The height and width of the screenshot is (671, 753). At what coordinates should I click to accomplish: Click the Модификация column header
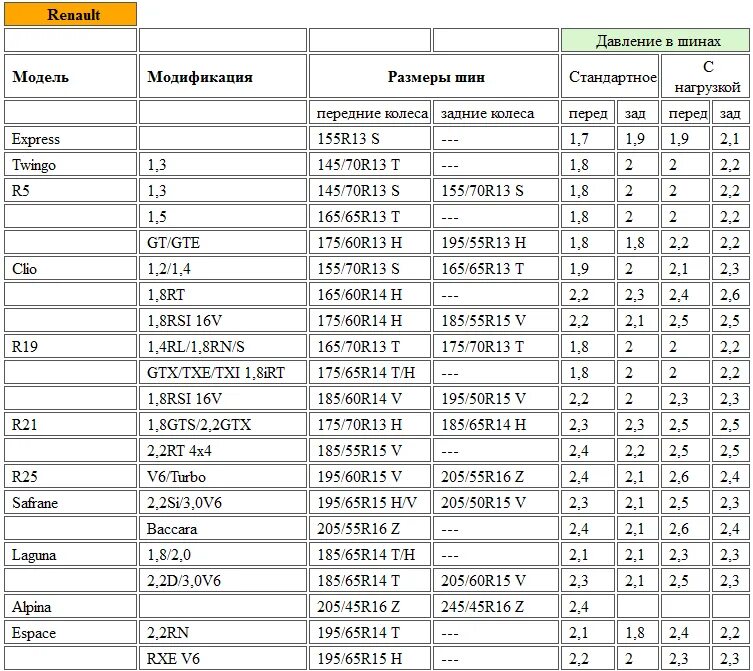pos(223,76)
